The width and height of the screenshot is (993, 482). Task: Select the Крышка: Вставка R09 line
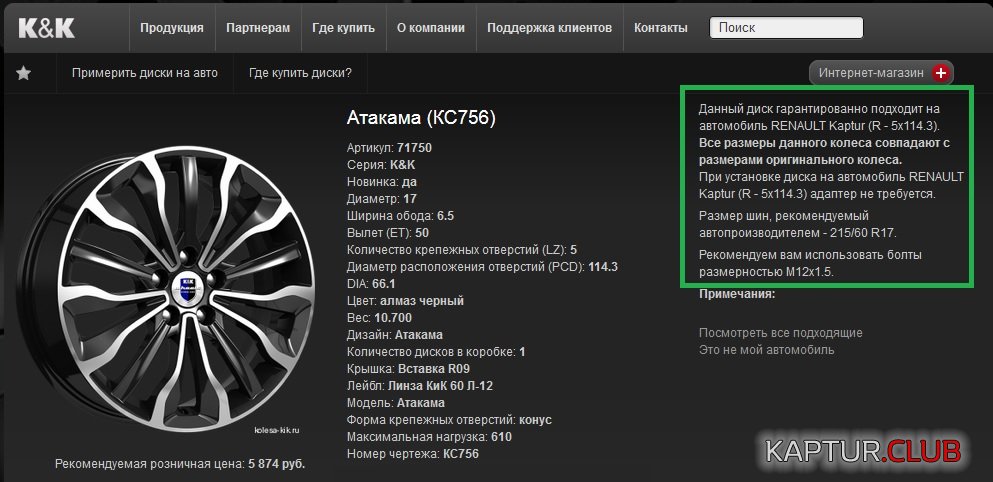coord(408,369)
